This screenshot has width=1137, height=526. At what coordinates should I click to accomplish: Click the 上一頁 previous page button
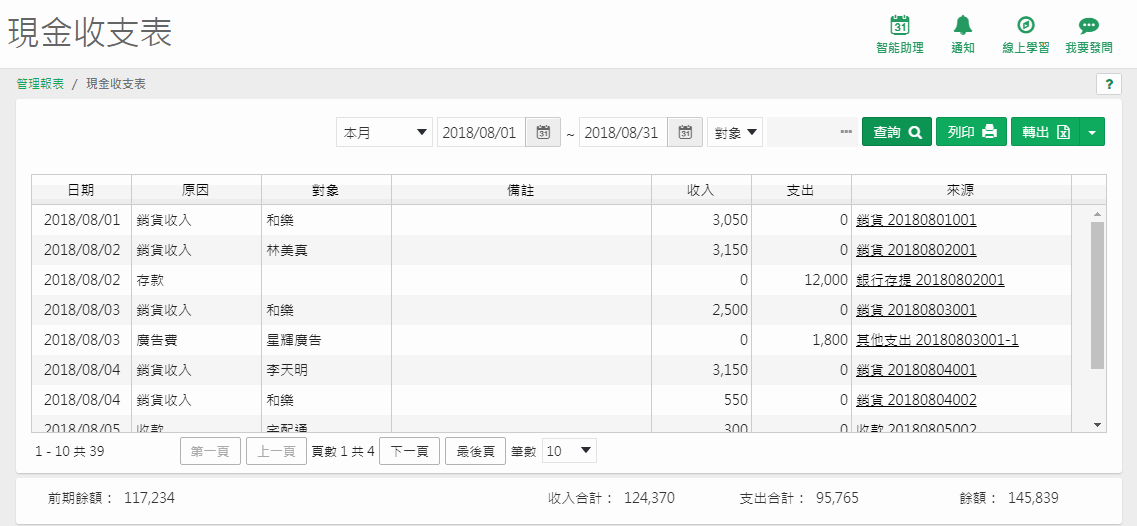[x=276, y=451]
